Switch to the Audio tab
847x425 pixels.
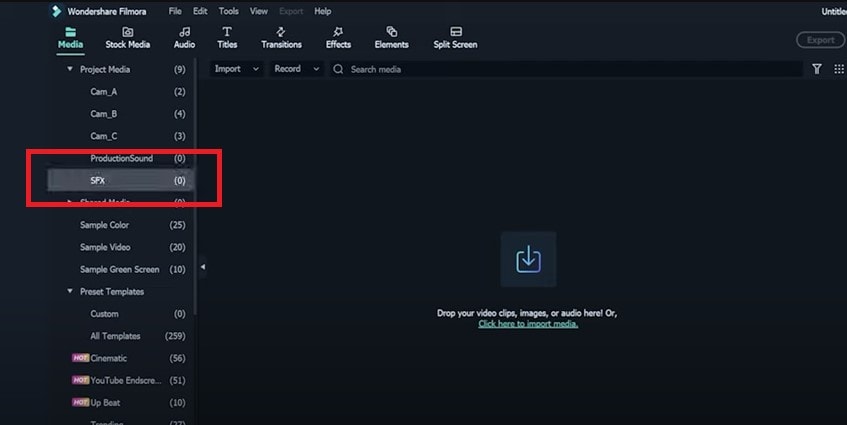pos(184,38)
